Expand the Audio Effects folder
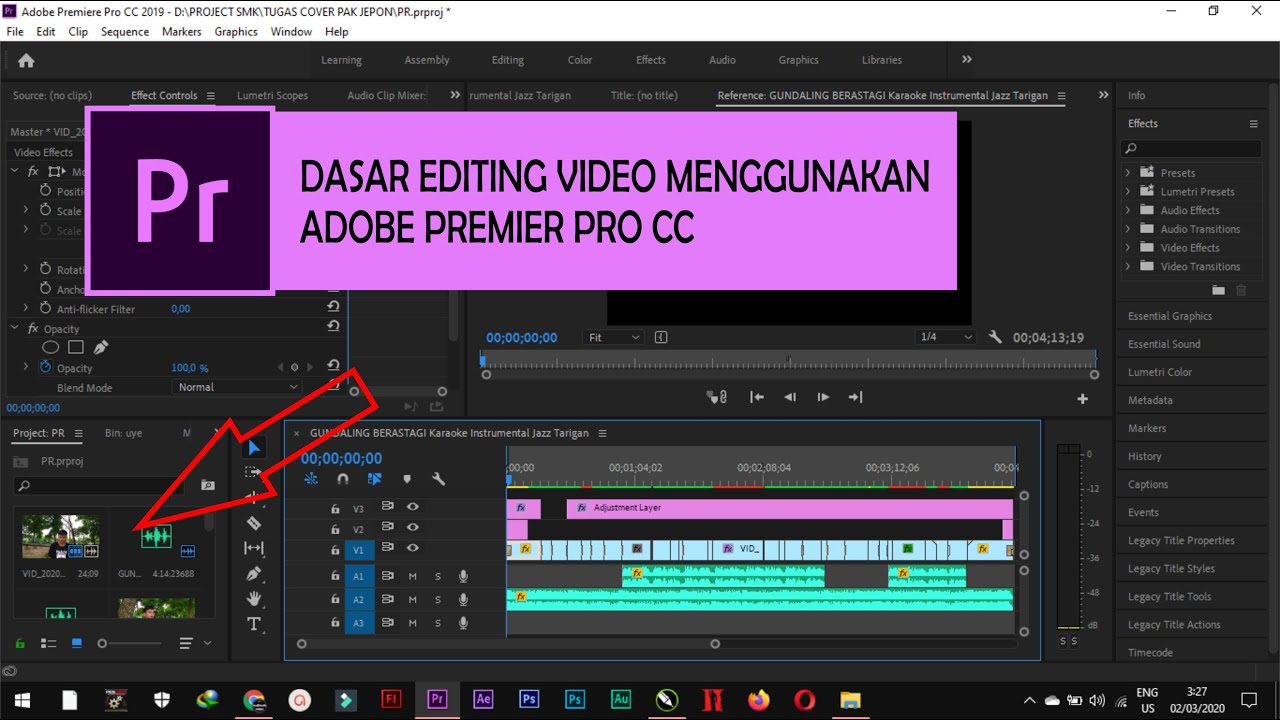The height and width of the screenshot is (720, 1280). pyautogui.click(x=1128, y=210)
